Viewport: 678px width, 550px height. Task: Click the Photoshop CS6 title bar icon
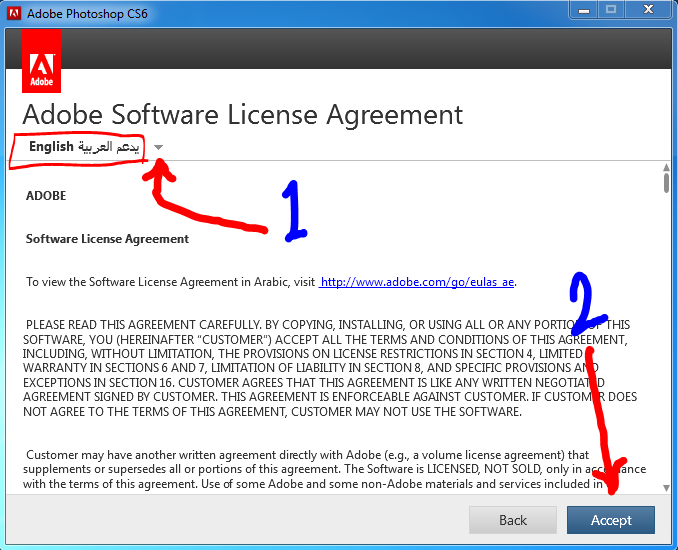coord(14,13)
